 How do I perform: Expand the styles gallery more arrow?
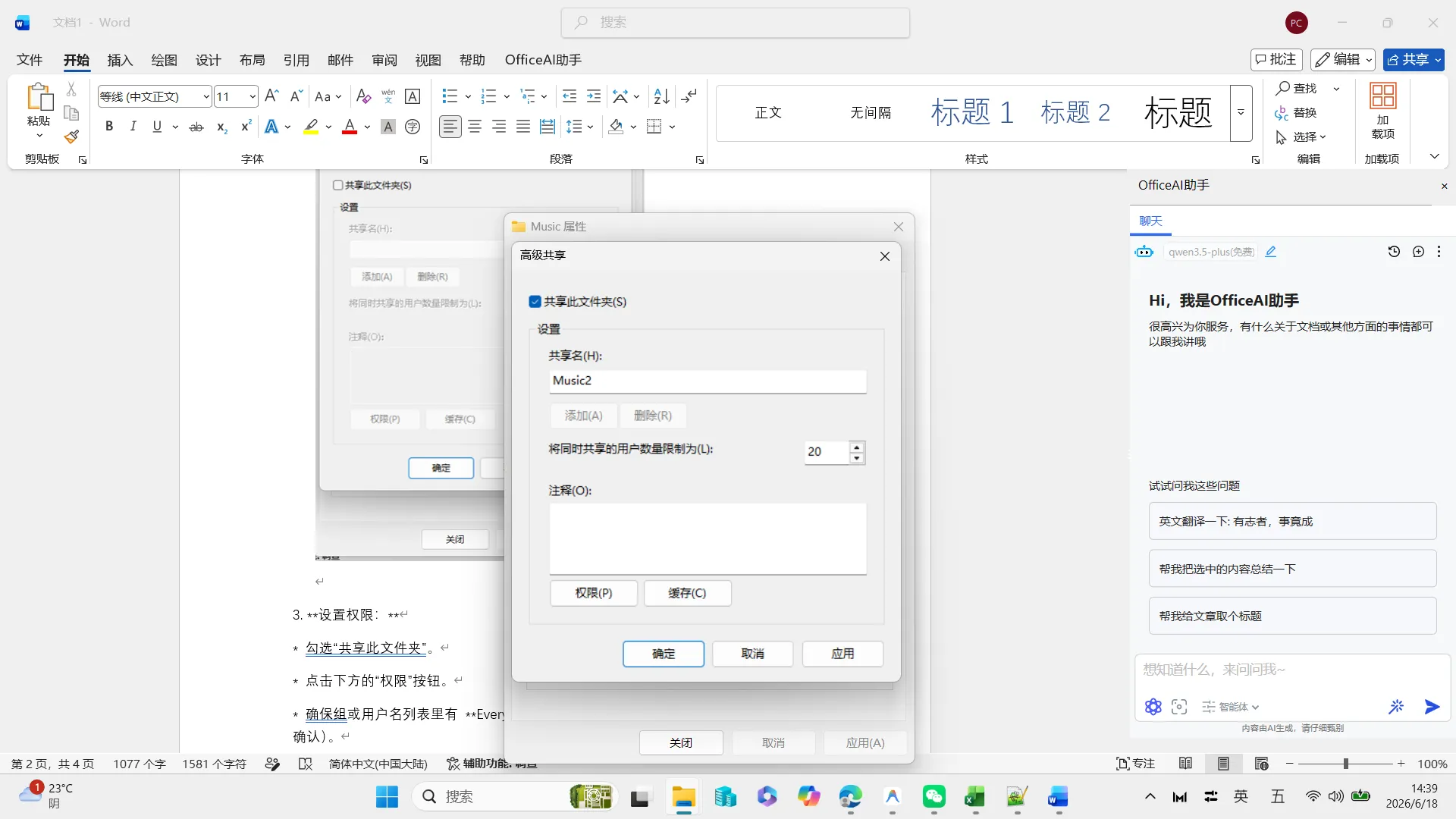pyautogui.click(x=1241, y=113)
